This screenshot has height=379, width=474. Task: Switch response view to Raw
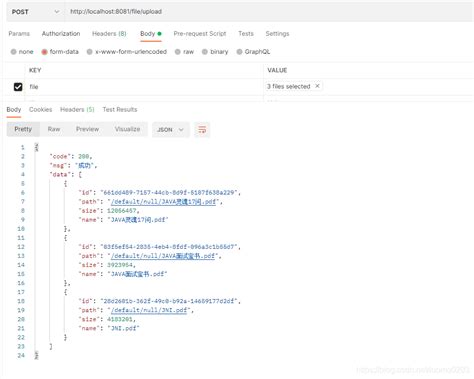(x=54, y=129)
